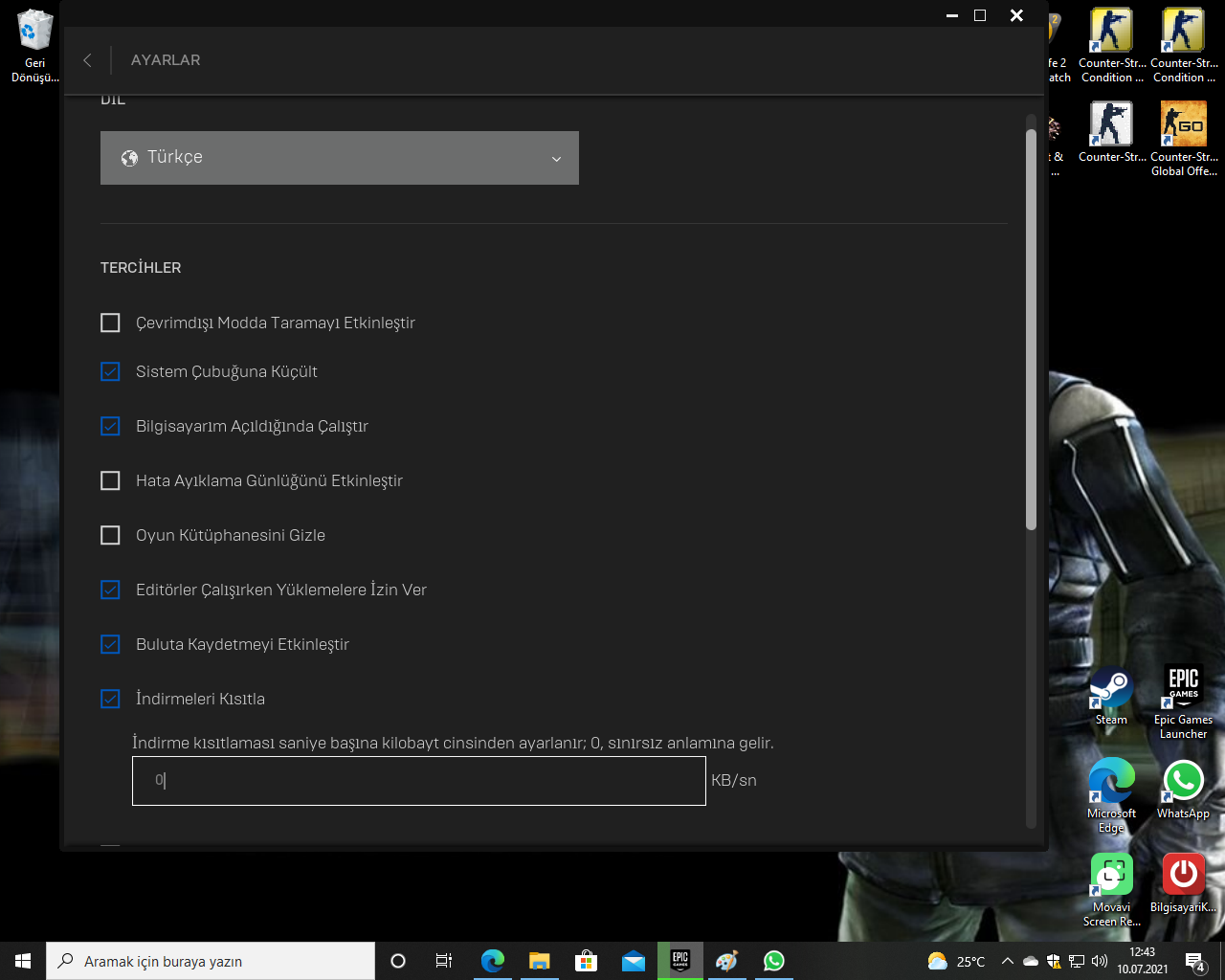Open File Explorer from the taskbar
1225x980 pixels.
click(x=540, y=961)
